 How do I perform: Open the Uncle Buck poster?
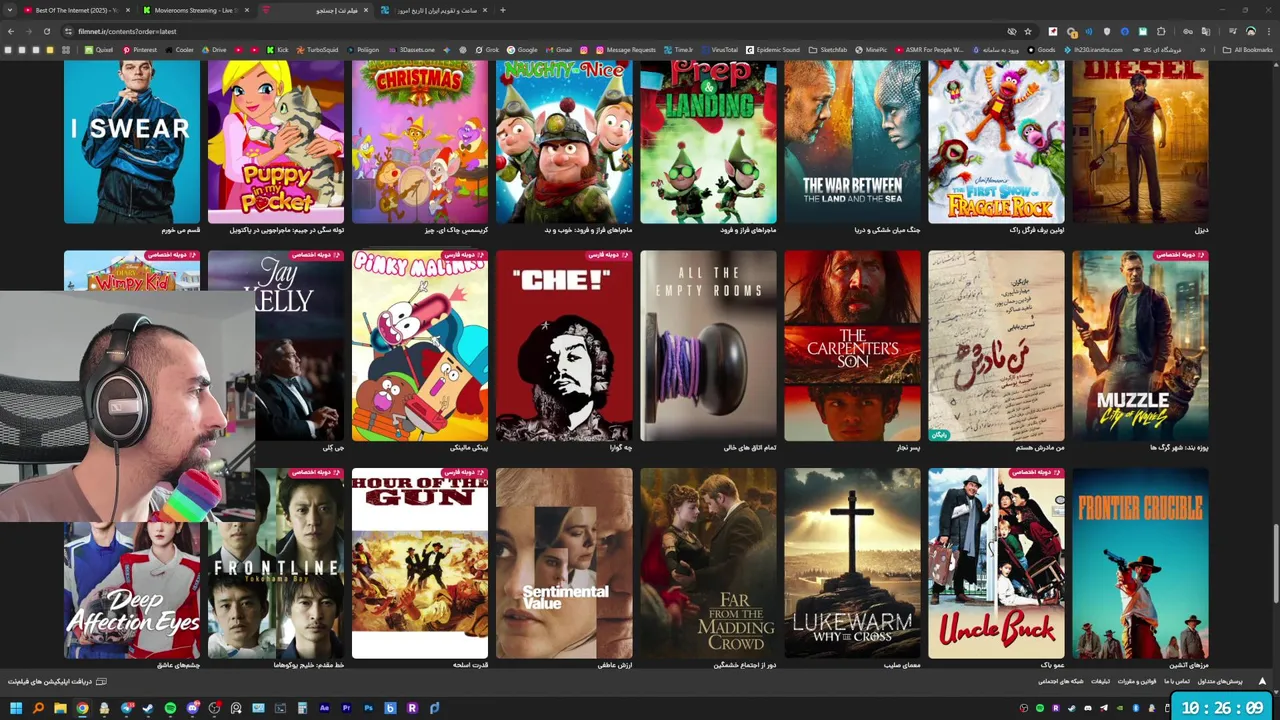pyautogui.click(x=996, y=564)
